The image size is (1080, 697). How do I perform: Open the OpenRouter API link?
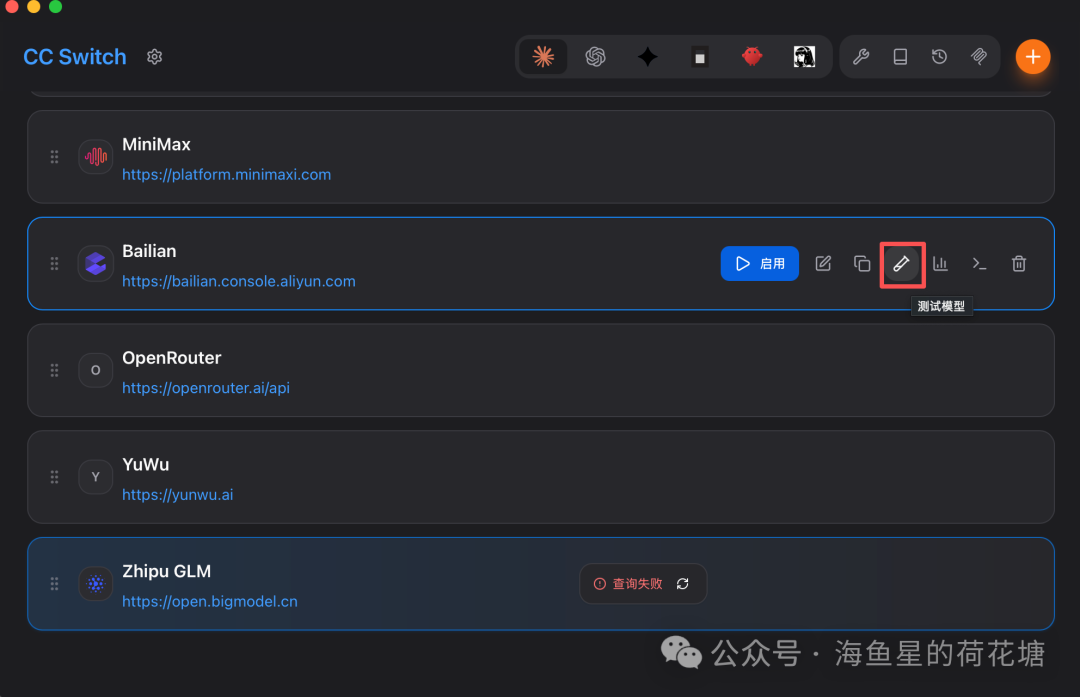[x=206, y=388]
